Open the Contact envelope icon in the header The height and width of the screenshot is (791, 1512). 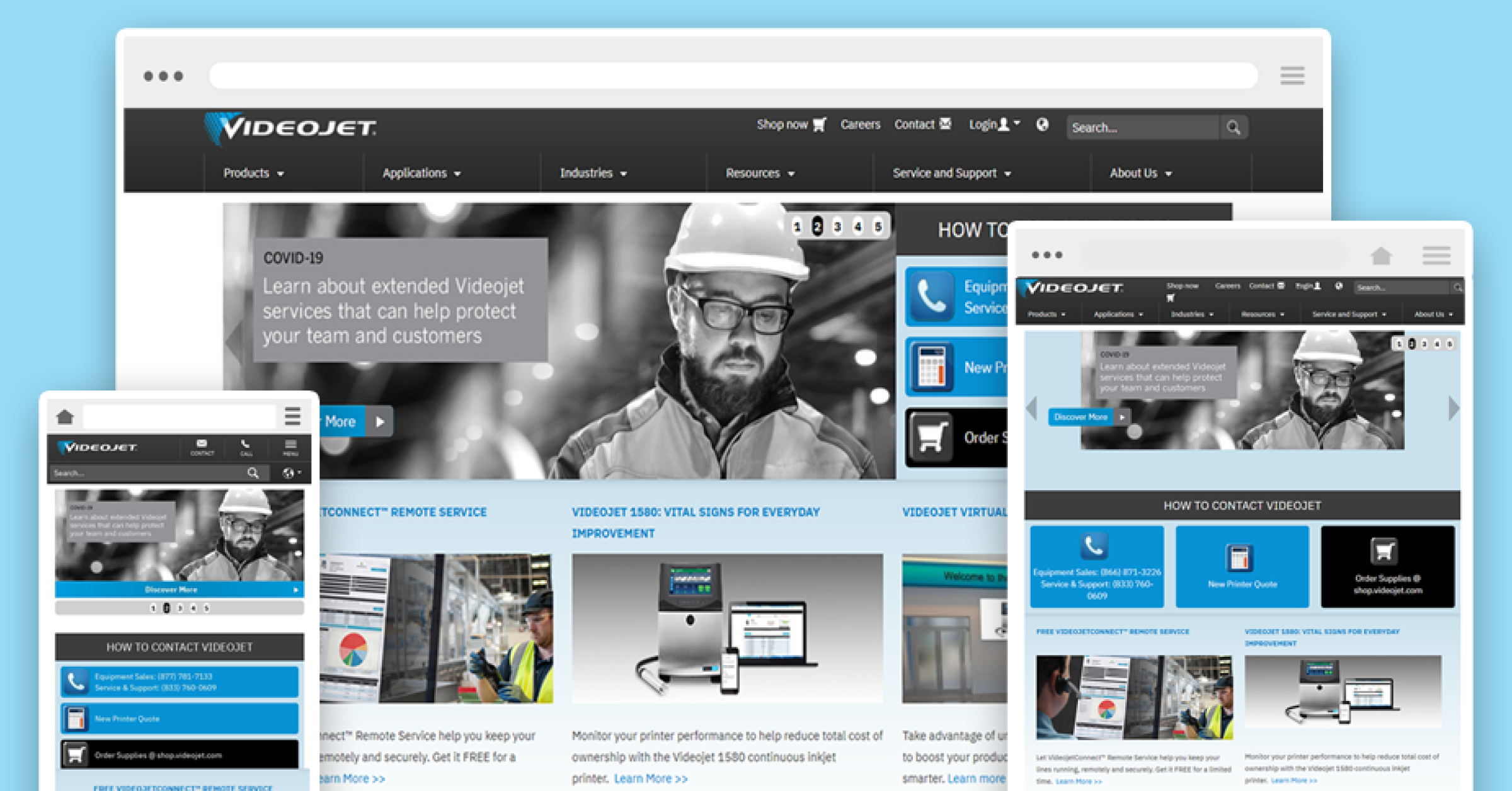[x=944, y=123]
